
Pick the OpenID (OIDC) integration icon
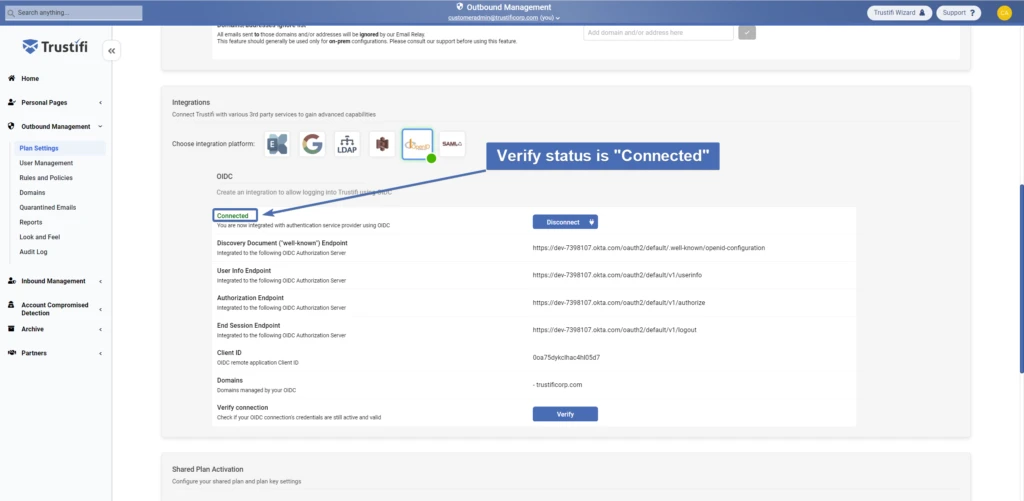417,145
